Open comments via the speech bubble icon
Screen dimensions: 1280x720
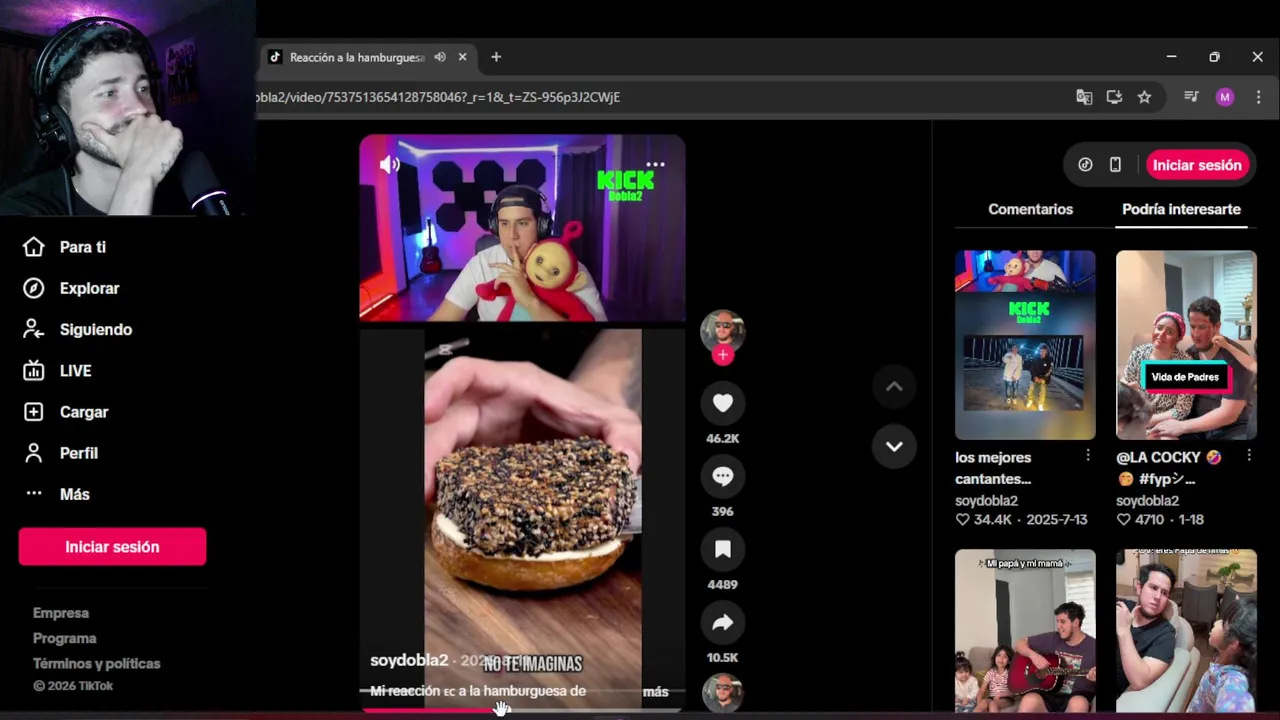[x=723, y=476]
